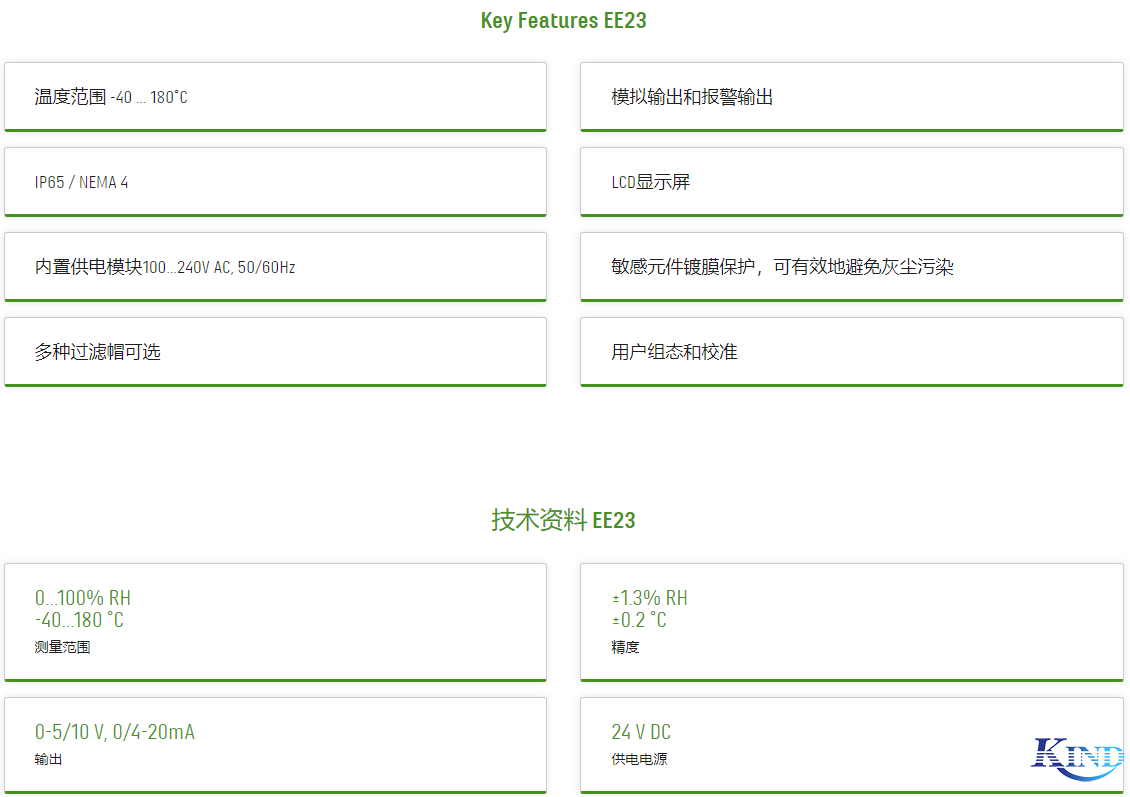
Task: Select the 24 V DC 供电电源 card
Action: pos(851,745)
